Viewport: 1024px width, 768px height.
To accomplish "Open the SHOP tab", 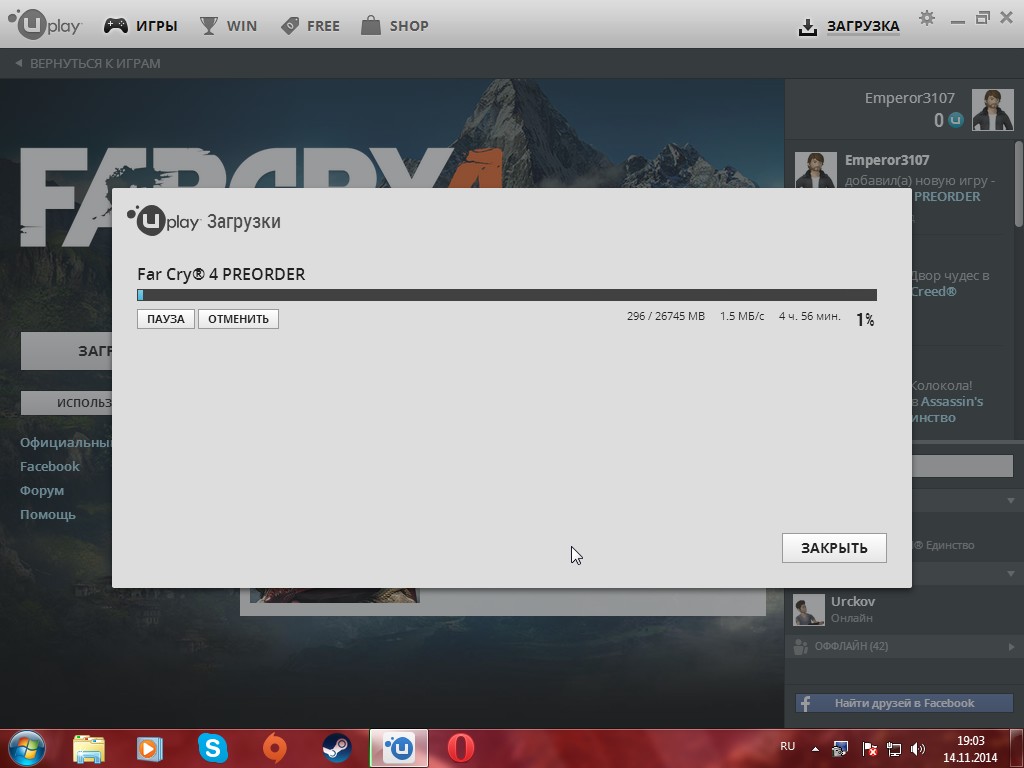I will point(409,26).
